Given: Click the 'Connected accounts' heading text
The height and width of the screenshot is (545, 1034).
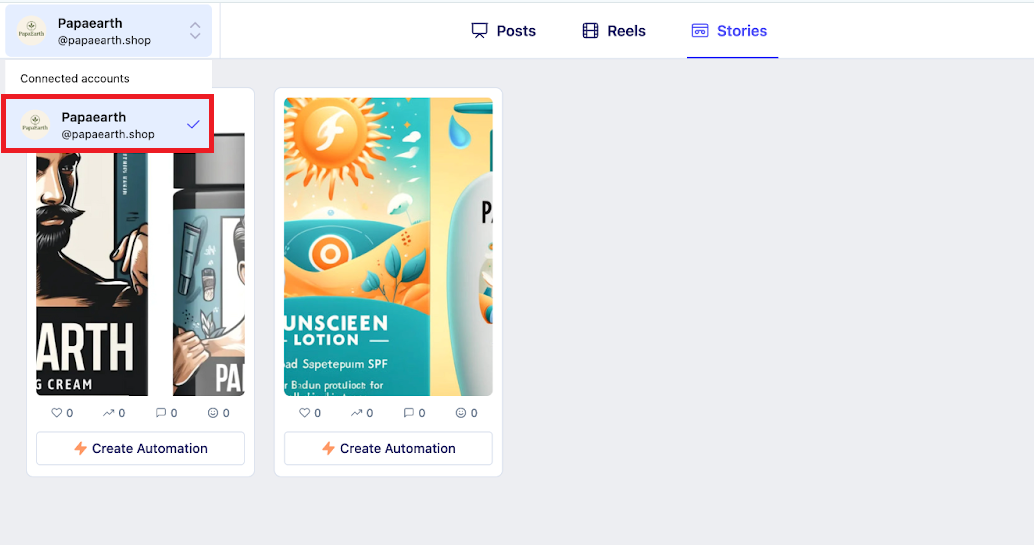Looking at the screenshot, I should tap(75, 79).
